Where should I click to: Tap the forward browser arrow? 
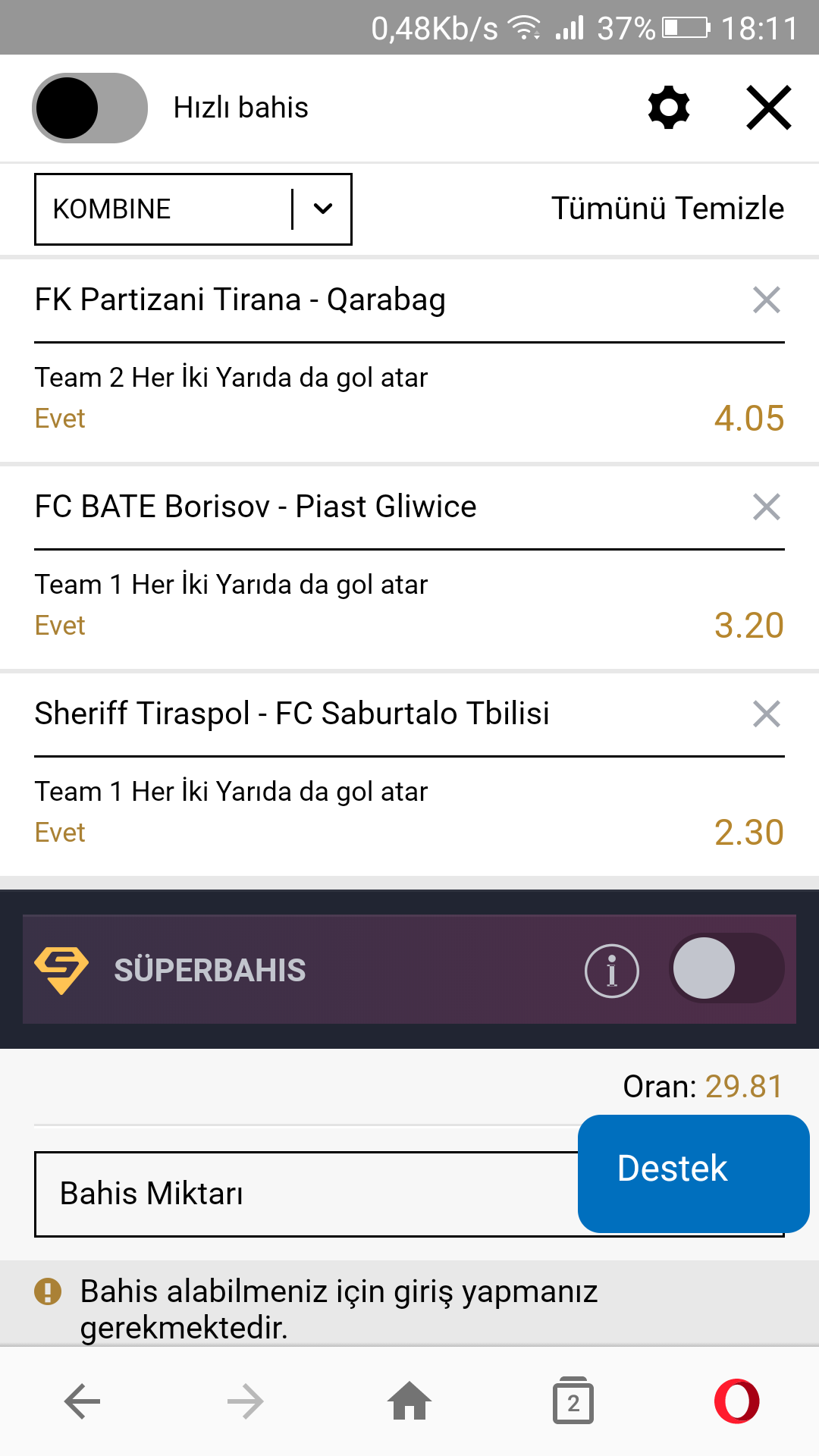click(x=246, y=1401)
